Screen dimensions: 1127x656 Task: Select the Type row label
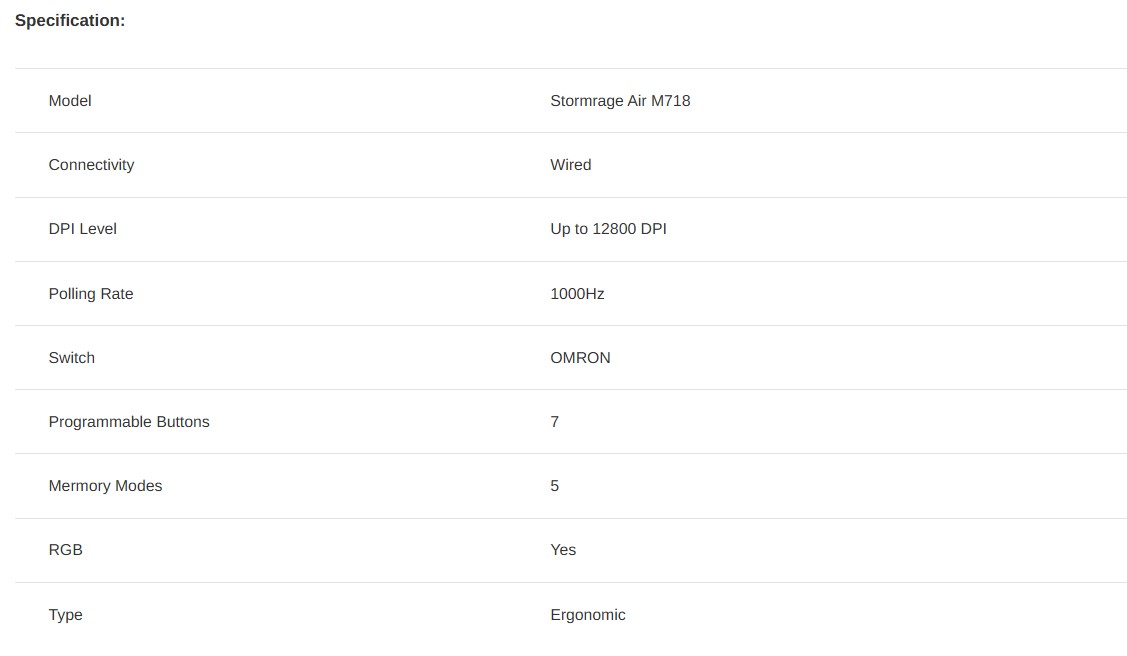pos(65,615)
